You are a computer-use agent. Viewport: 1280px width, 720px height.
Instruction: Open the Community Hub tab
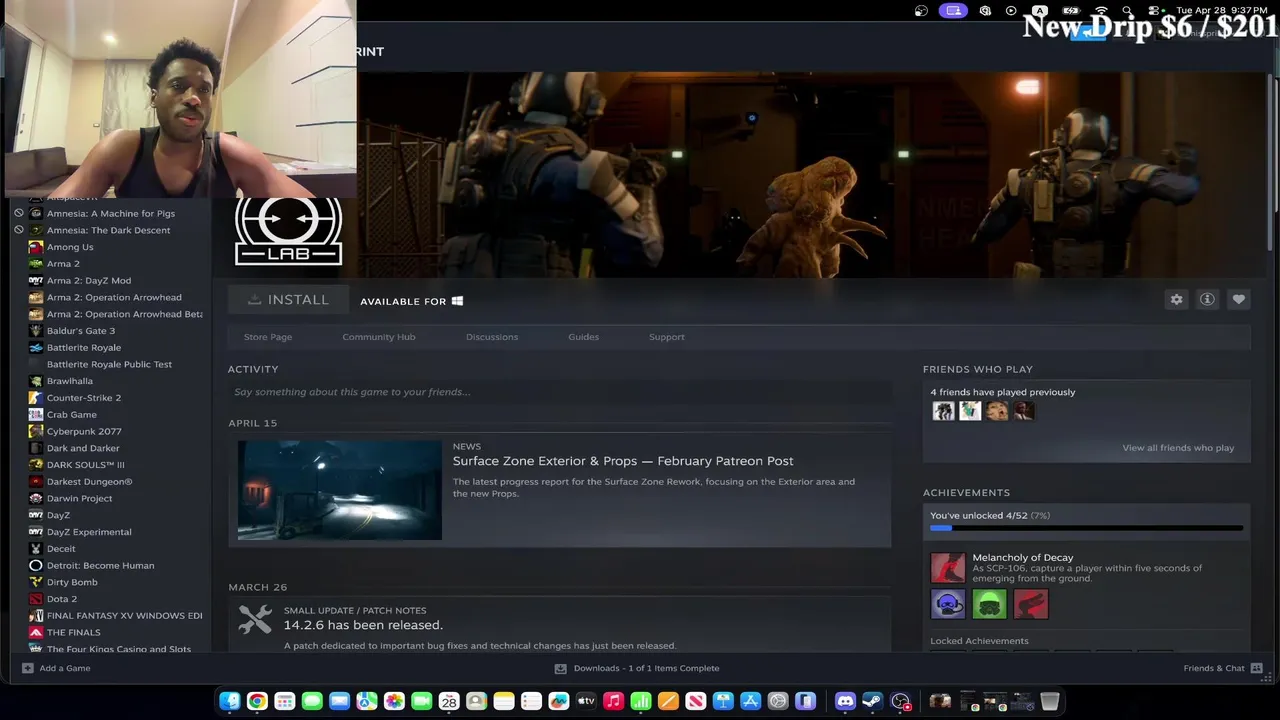click(379, 337)
